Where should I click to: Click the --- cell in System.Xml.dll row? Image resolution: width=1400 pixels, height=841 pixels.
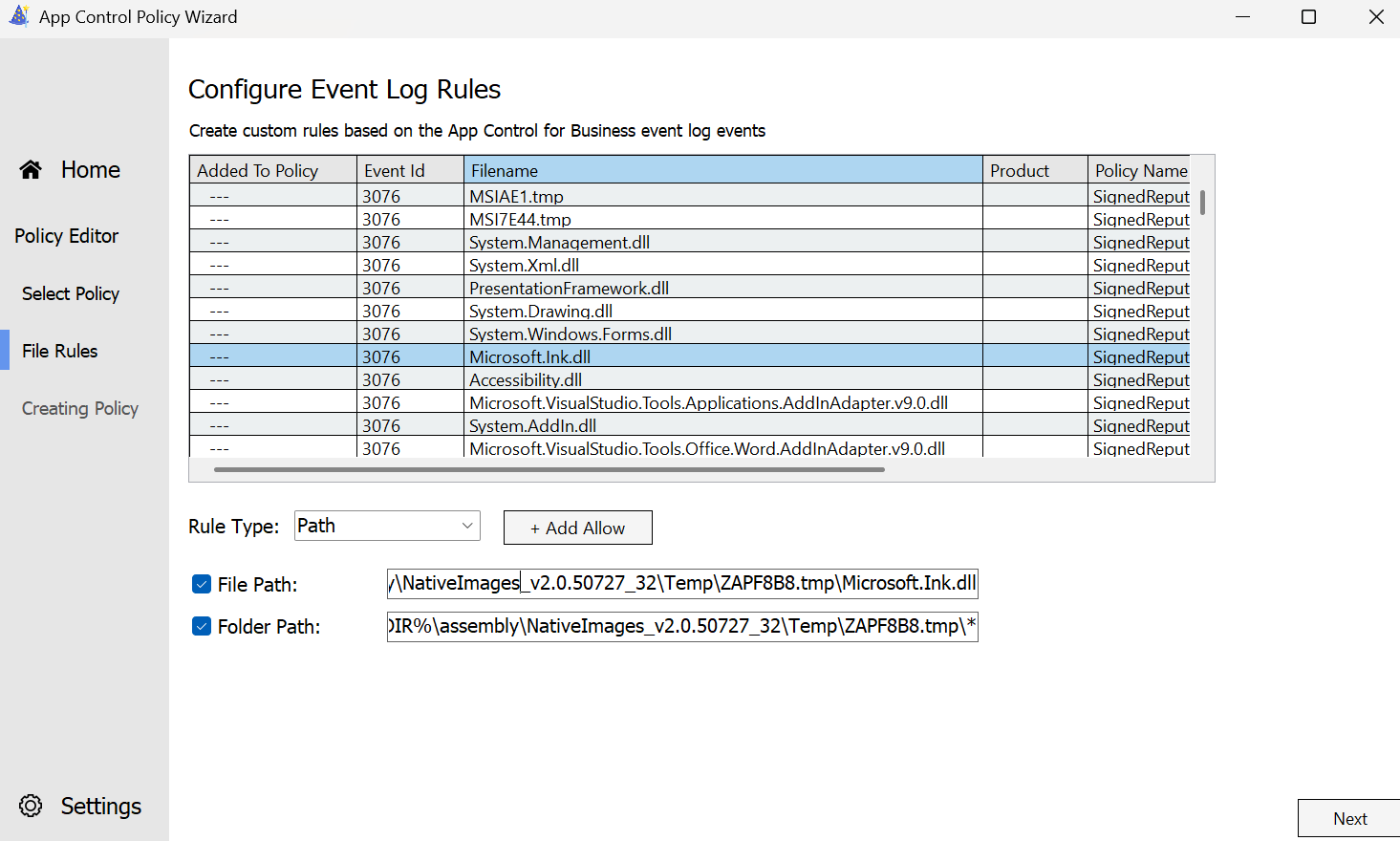pos(273,265)
